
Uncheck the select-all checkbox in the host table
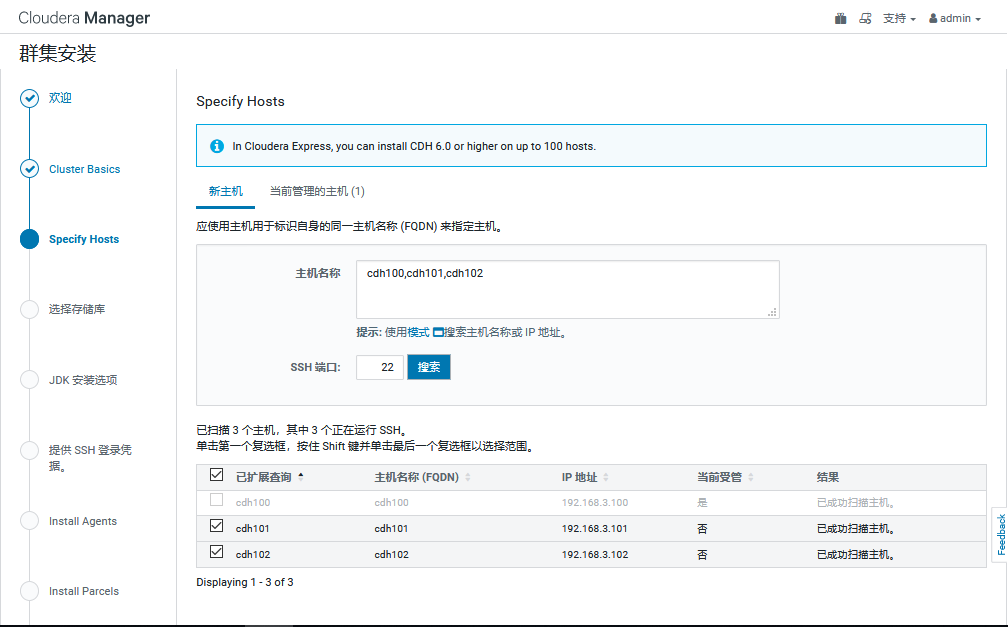point(216,476)
